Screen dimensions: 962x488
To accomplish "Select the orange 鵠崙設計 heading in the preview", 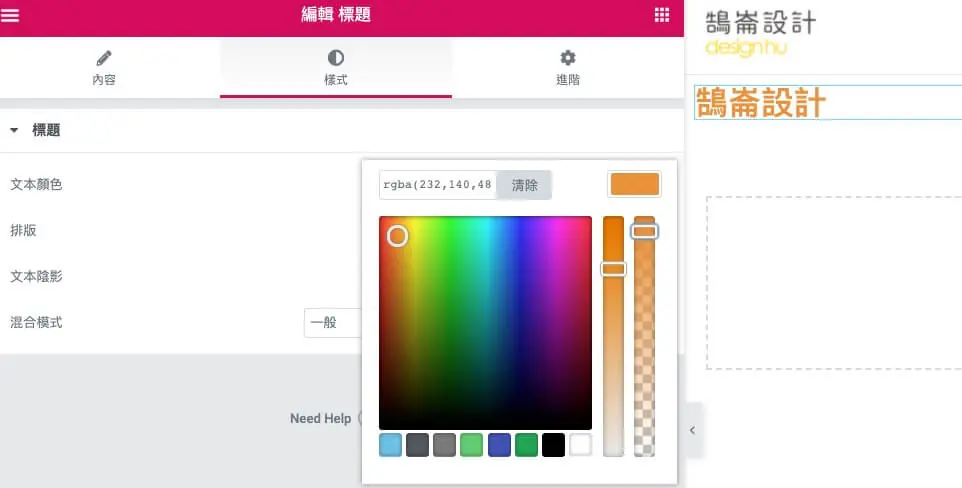I will pos(761,103).
